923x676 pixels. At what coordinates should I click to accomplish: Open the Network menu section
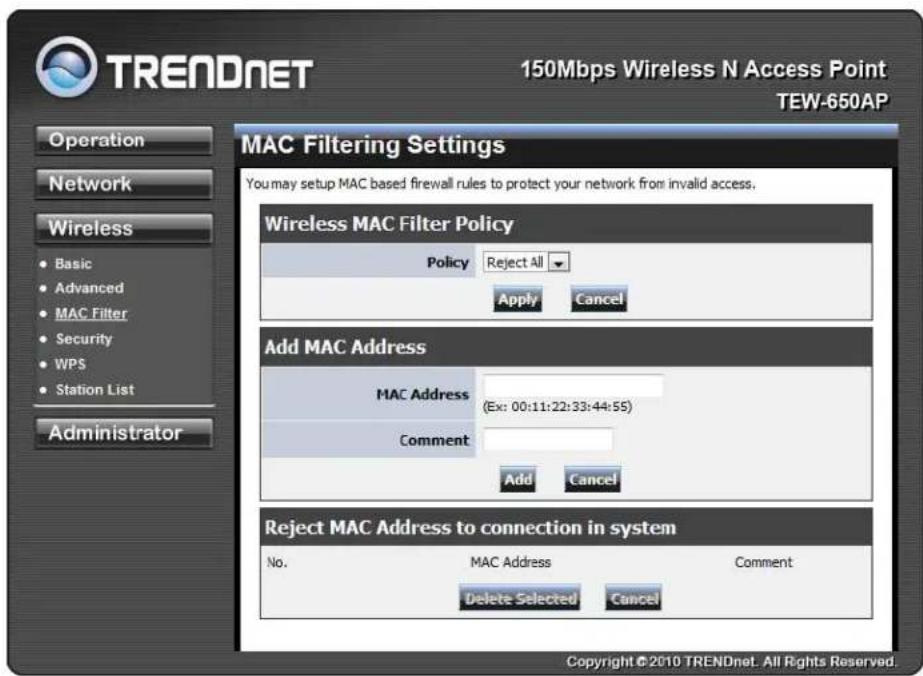(x=124, y=184)
